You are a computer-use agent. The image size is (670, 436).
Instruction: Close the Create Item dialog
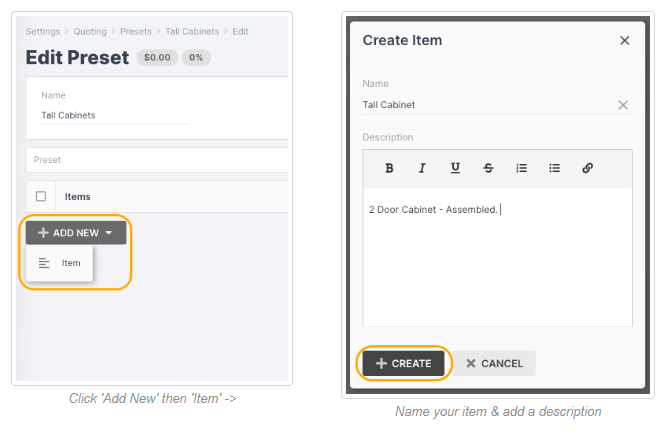(x=625, y=41)
